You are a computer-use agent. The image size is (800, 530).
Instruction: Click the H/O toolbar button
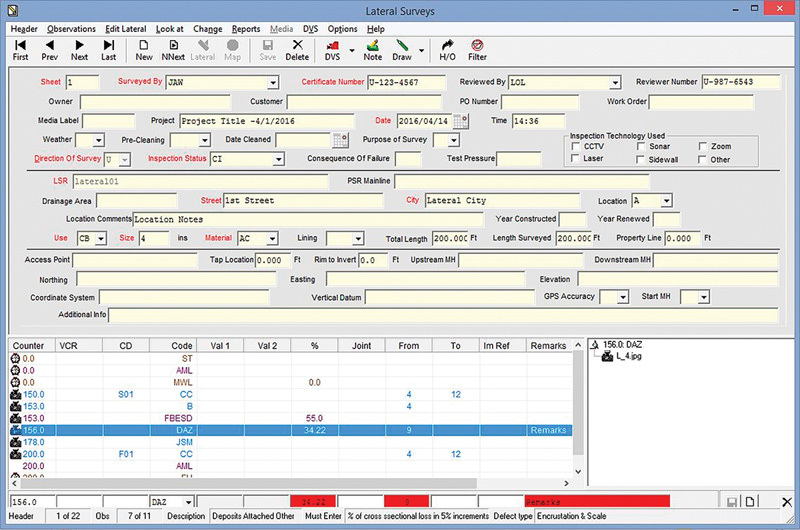point(447,50)
